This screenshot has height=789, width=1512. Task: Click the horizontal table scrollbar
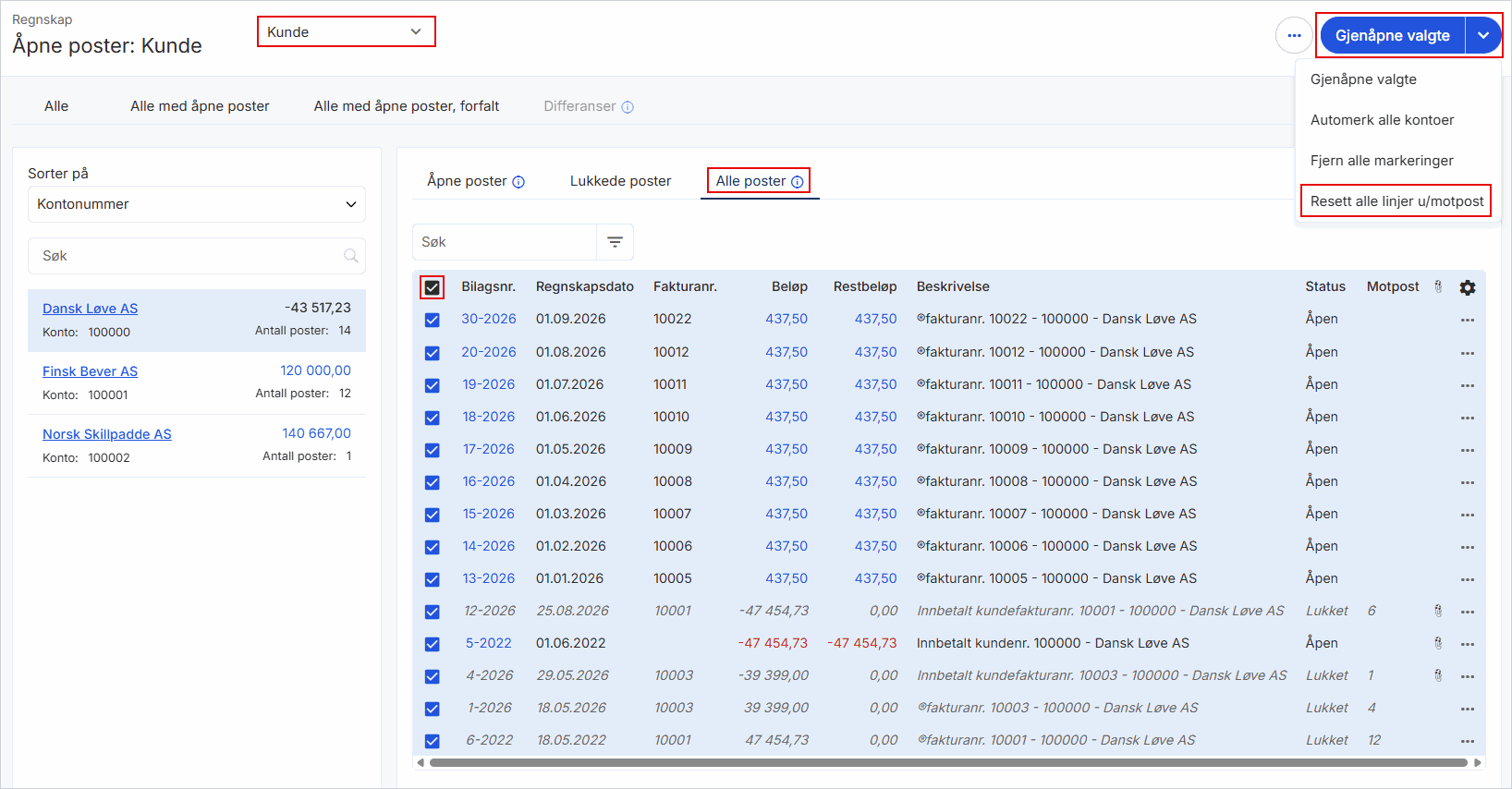tap(948, 763)
